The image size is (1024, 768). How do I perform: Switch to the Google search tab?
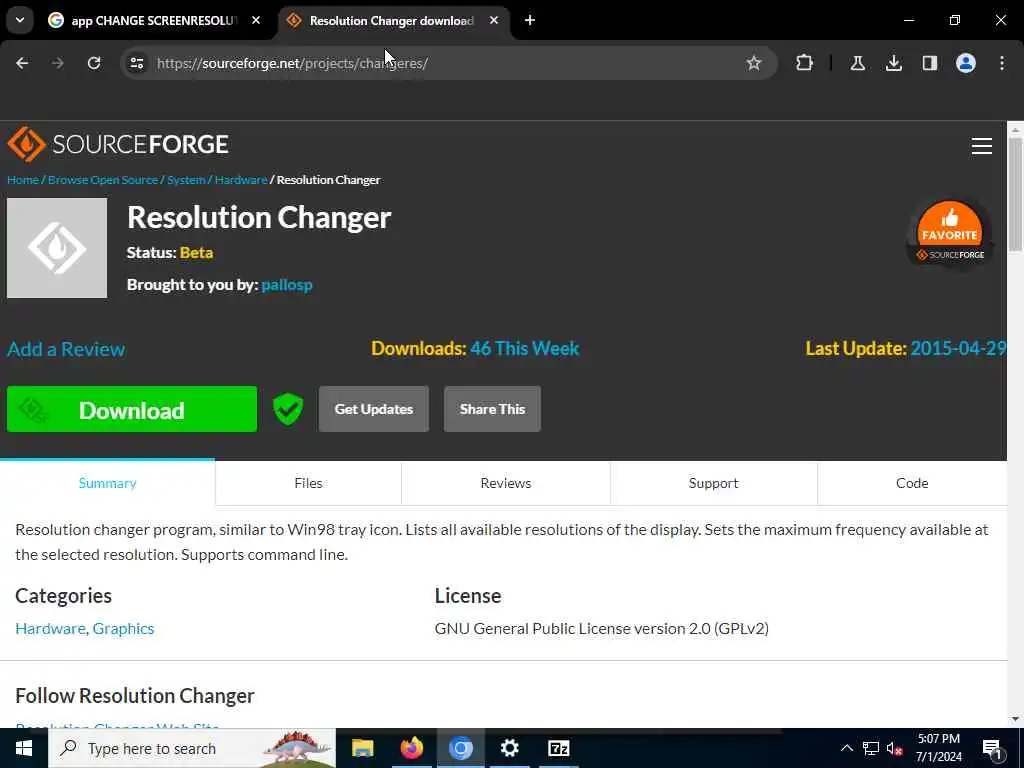click(x=153, y=20)
